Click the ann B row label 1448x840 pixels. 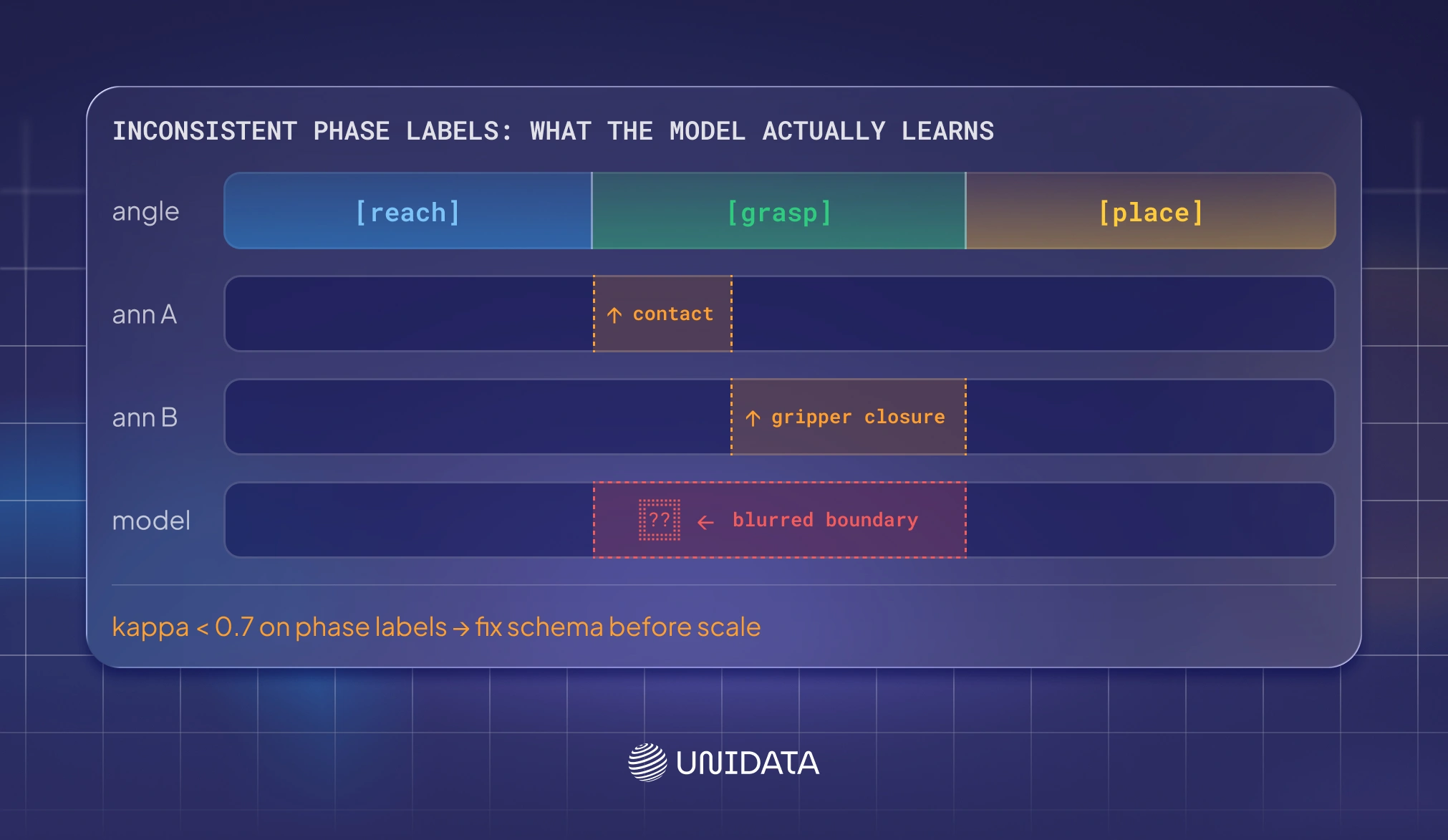pos(145,417)
